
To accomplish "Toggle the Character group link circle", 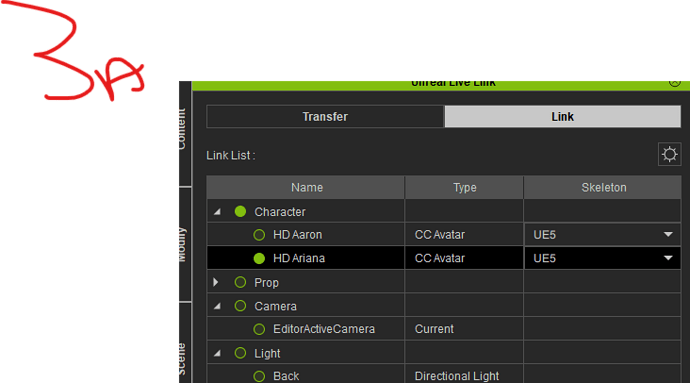I will click(240, 212).
